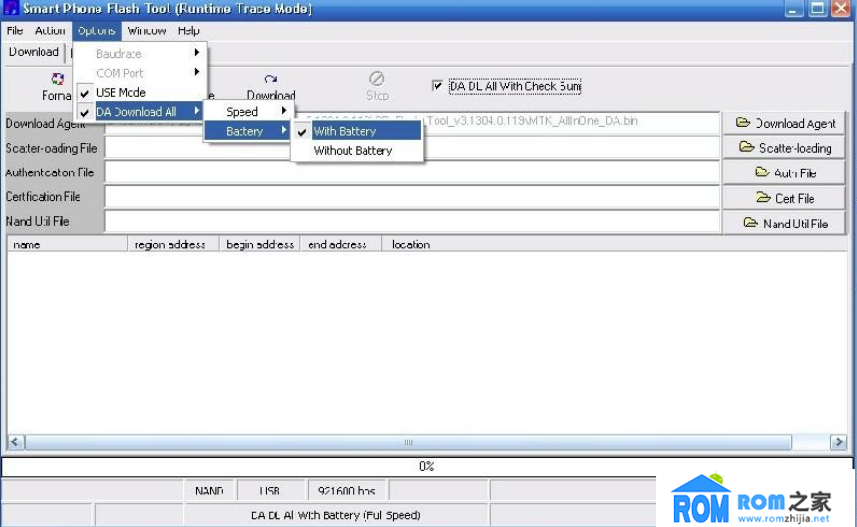The height and width of the screenshot is (527, 857).
Task: Close the Smart Phone Flash Tool window
Action: click(x=841, y=9)
